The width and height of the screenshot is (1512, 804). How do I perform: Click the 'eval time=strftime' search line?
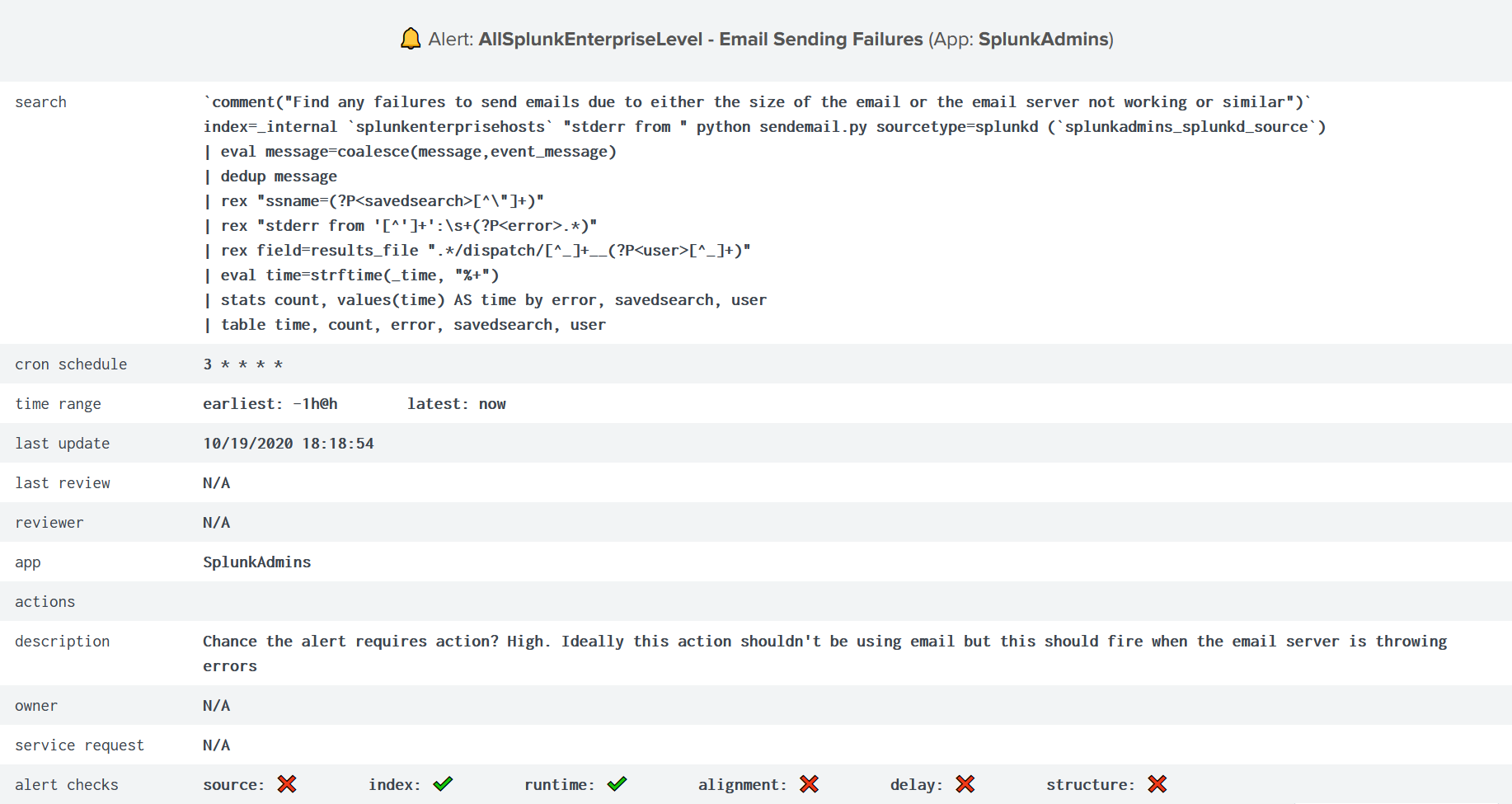point(351,275)
